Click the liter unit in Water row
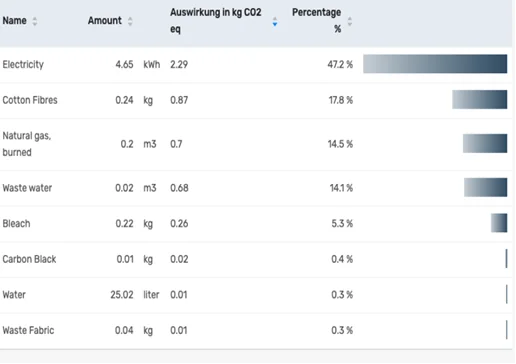The height and width of the screenshot is (364, 516). coord(151,295)
